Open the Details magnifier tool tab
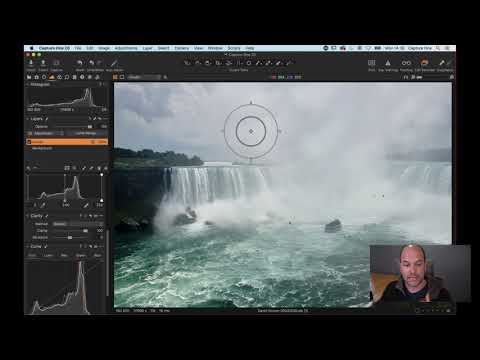This screenshot has width=480, height=360. (67, 77)
